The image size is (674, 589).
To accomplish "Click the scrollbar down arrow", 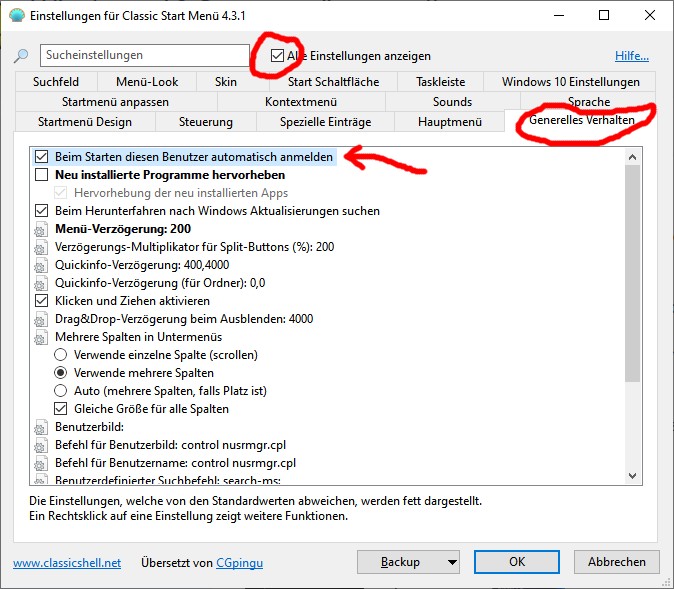I will click(632, 475).
